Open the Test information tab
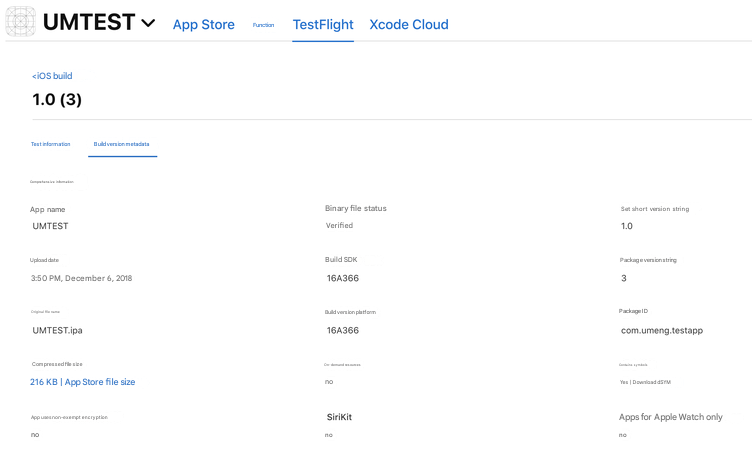Image resolution: width=752 pixels, height=454 pixels. pyautogui.click(x=50, y=144)
